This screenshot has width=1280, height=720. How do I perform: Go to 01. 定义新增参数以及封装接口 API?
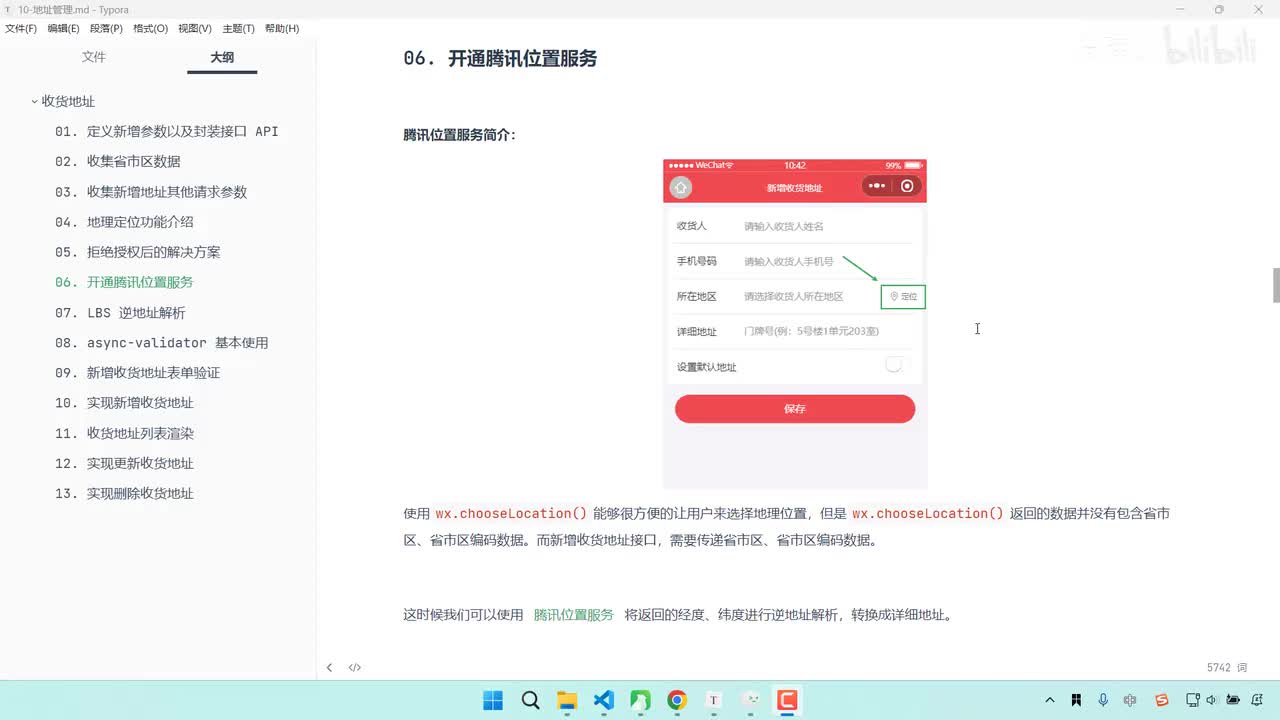coord(166,131)
